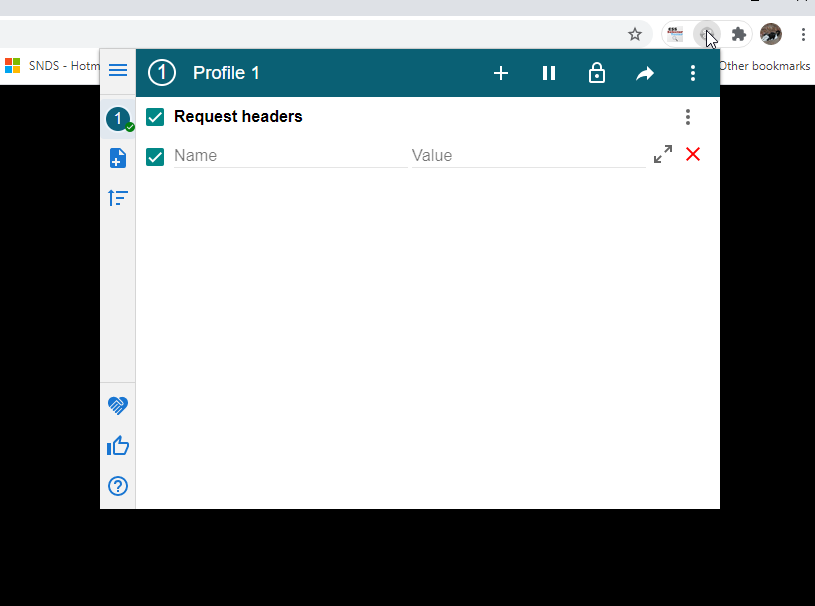Add a new profile from the sidebar
The width and height of the screenshot is (815, 606).
tap(118, 158)
